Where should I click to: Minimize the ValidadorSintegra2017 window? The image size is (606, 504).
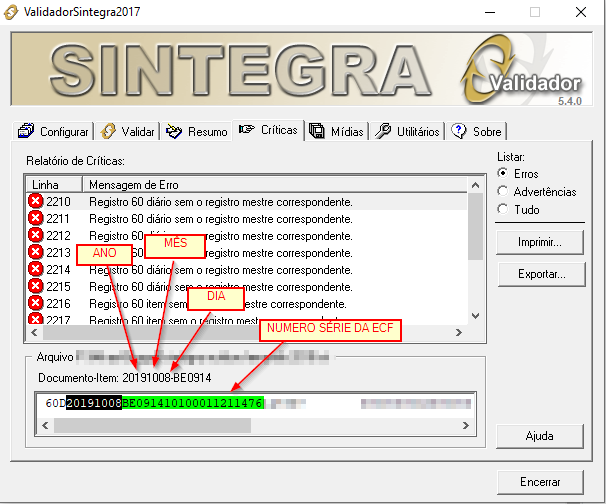click(490, 12)
